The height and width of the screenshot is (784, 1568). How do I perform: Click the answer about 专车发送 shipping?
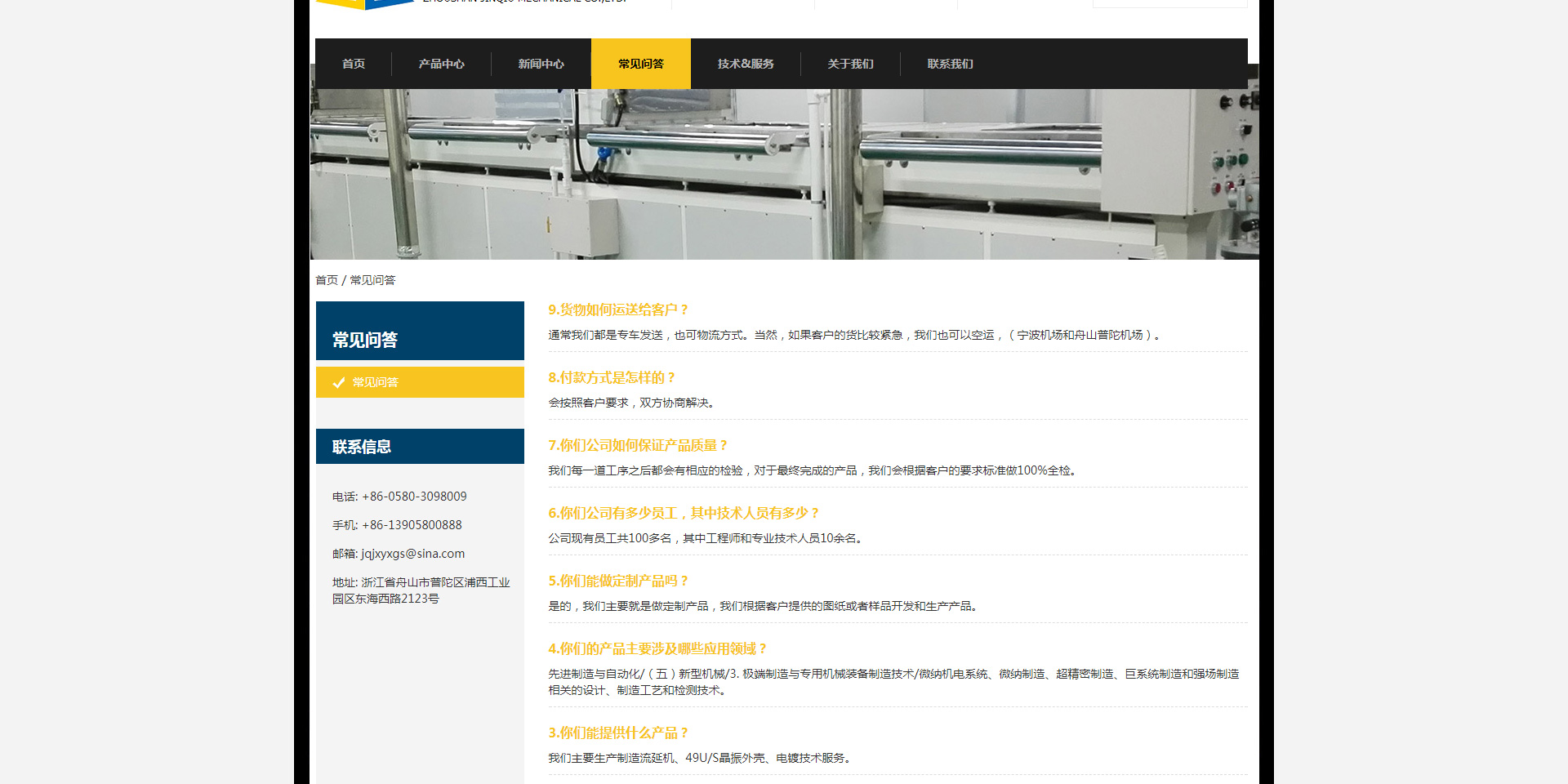pyautogui.click(x=854, y=336)
